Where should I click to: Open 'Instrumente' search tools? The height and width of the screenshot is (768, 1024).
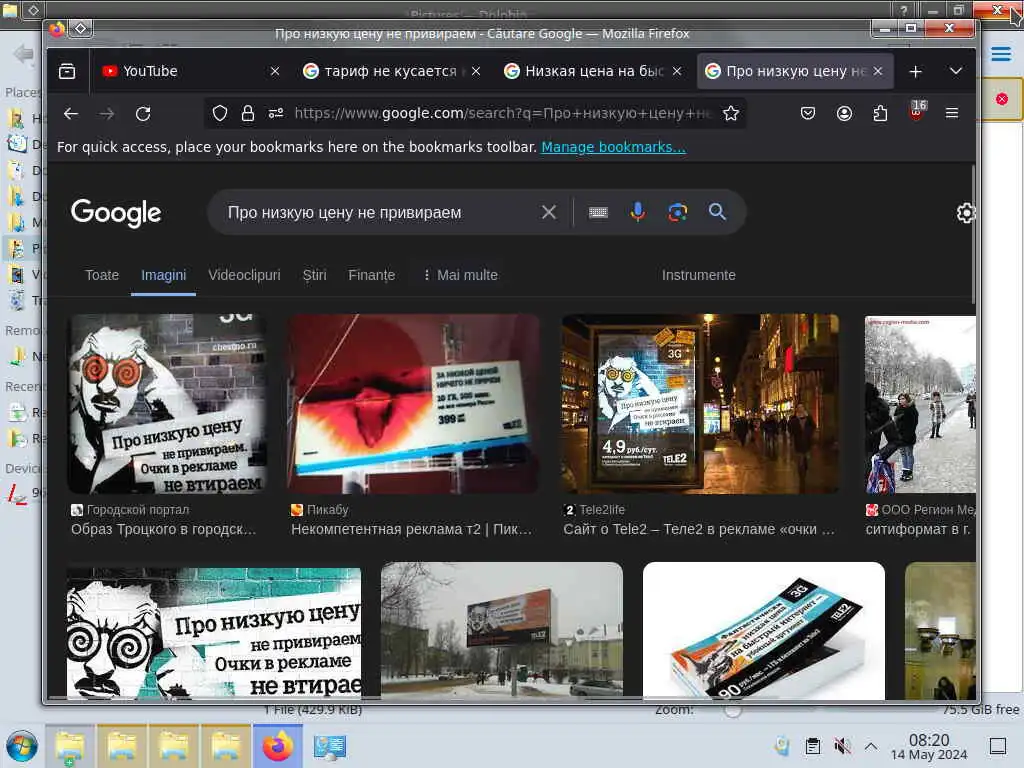point(698,276)
